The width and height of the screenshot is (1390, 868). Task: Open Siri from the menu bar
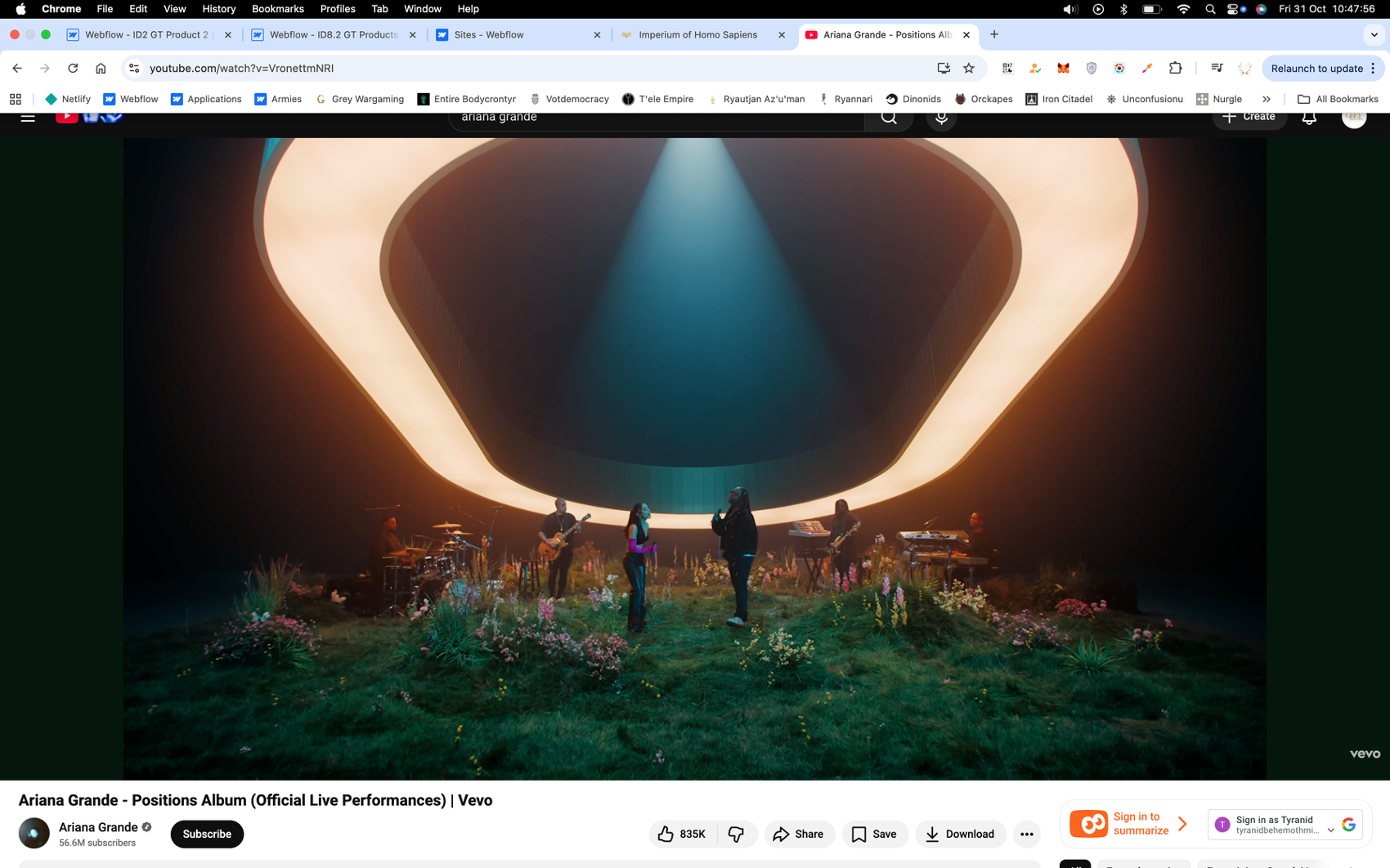point(1262,9)
